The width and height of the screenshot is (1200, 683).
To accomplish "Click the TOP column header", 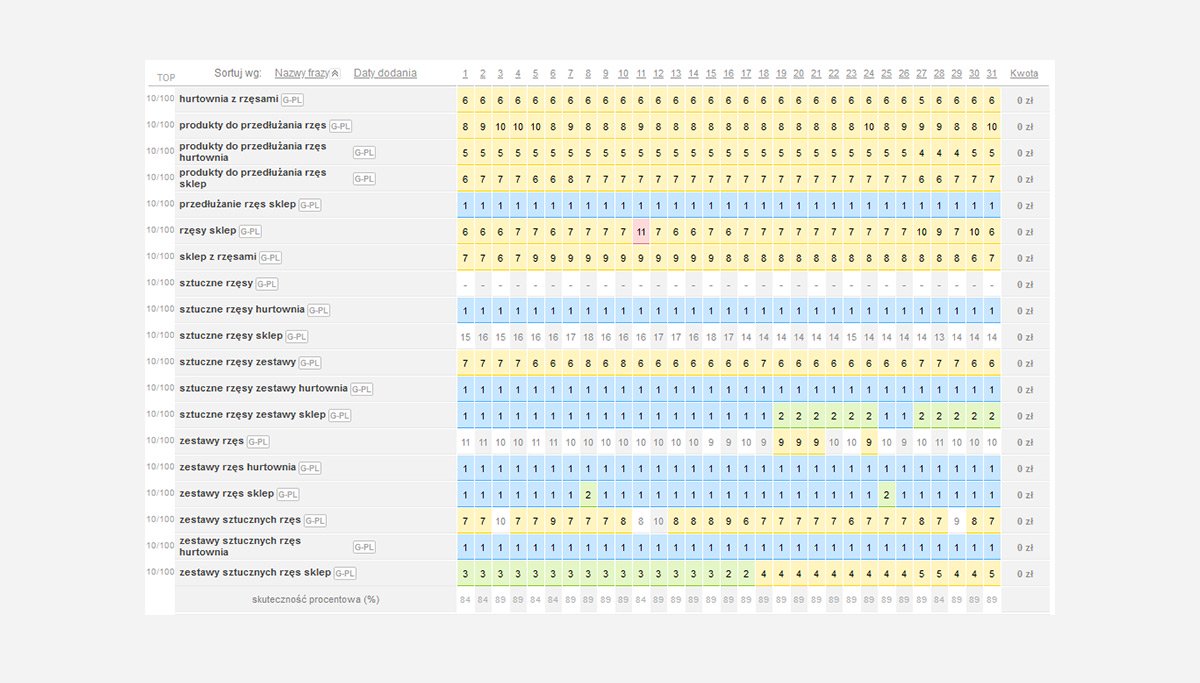I will coord(166,77).
